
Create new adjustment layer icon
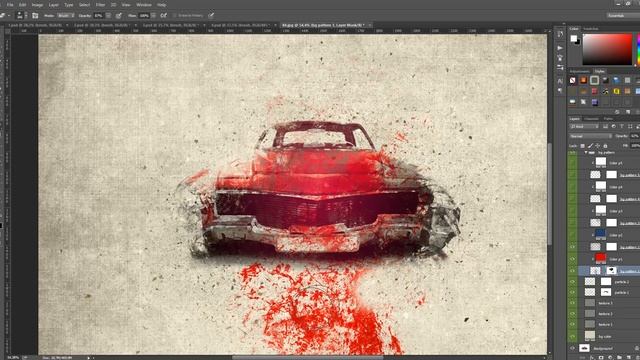[x=610, y=358]
